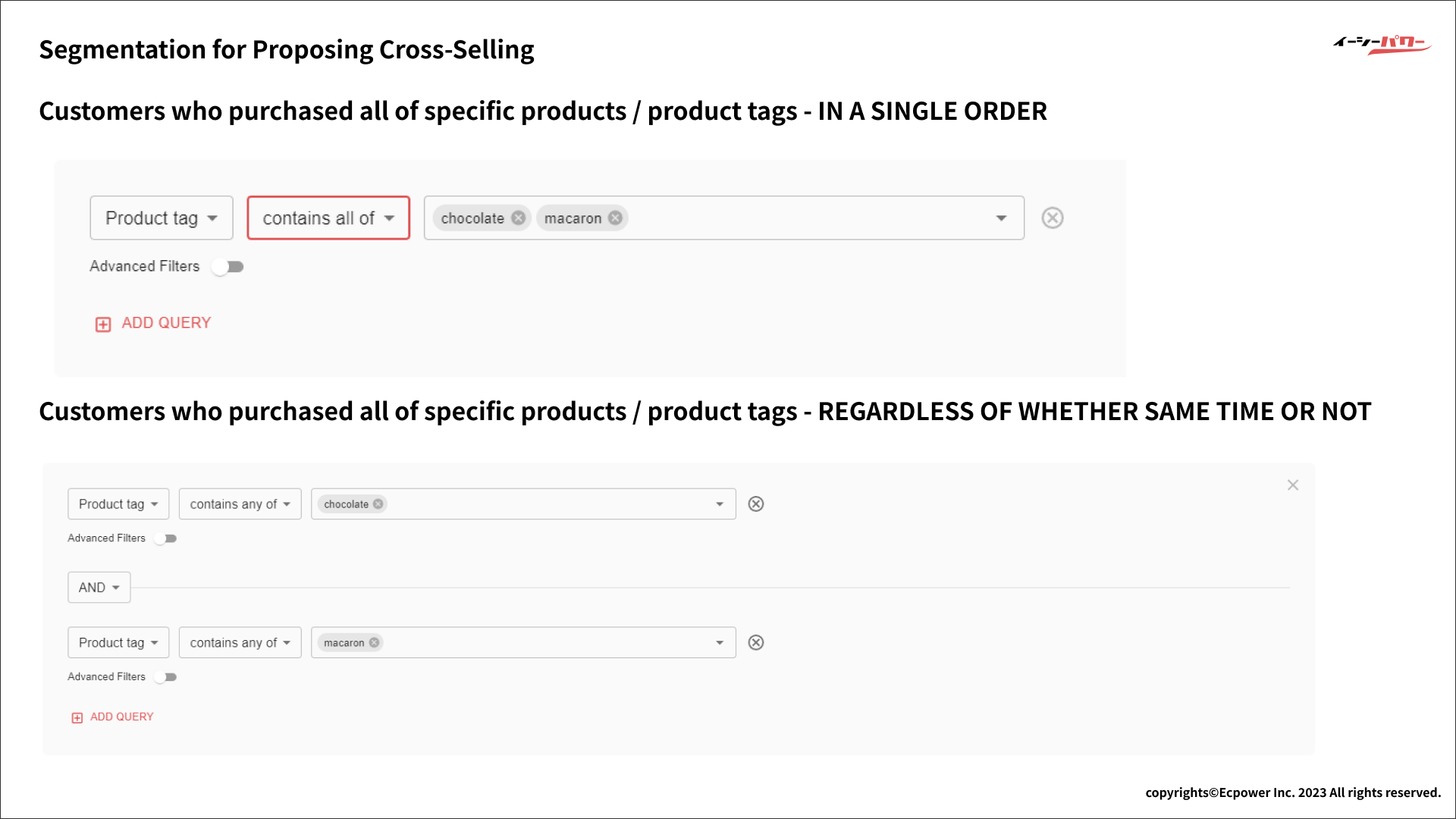Image resolution: width=1456 pixels, height=819 pixels.
Task: Open 'contains any of' dropdown in chocolate row
Action: coord(240,504)
